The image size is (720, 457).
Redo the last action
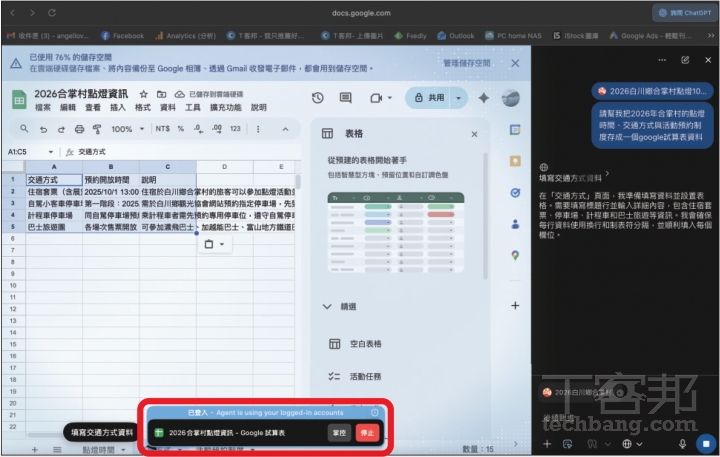[61, 130]
